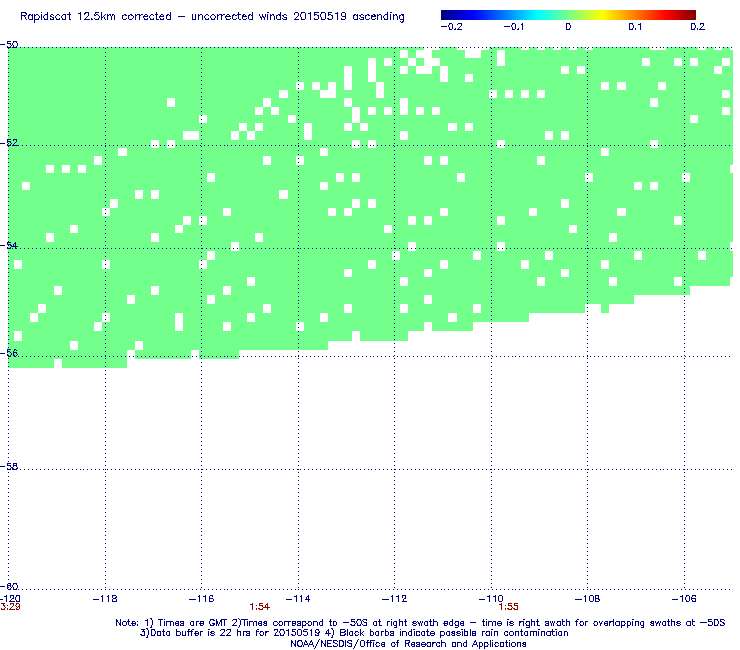Viewport: 740px width, 650px height.
Task: Click the colorbar legend gradient
Action: tap(568, 15)
